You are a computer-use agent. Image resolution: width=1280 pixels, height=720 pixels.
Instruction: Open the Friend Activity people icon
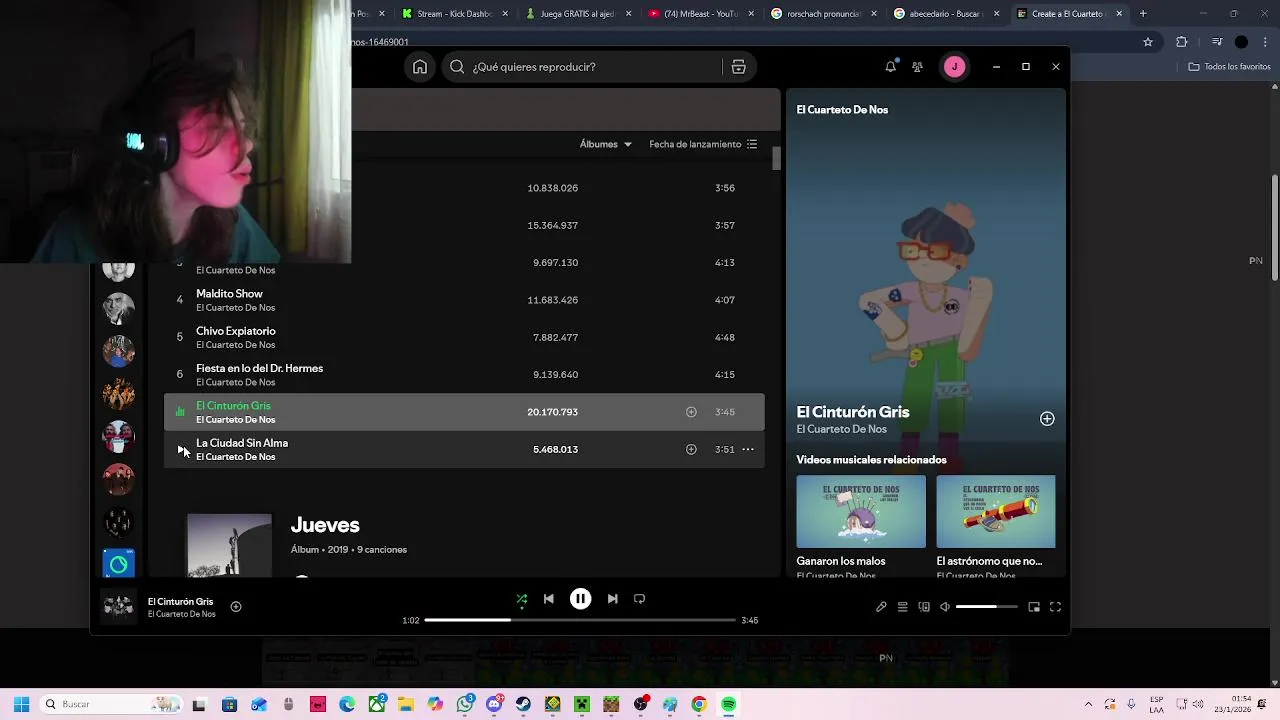point(917,67)
